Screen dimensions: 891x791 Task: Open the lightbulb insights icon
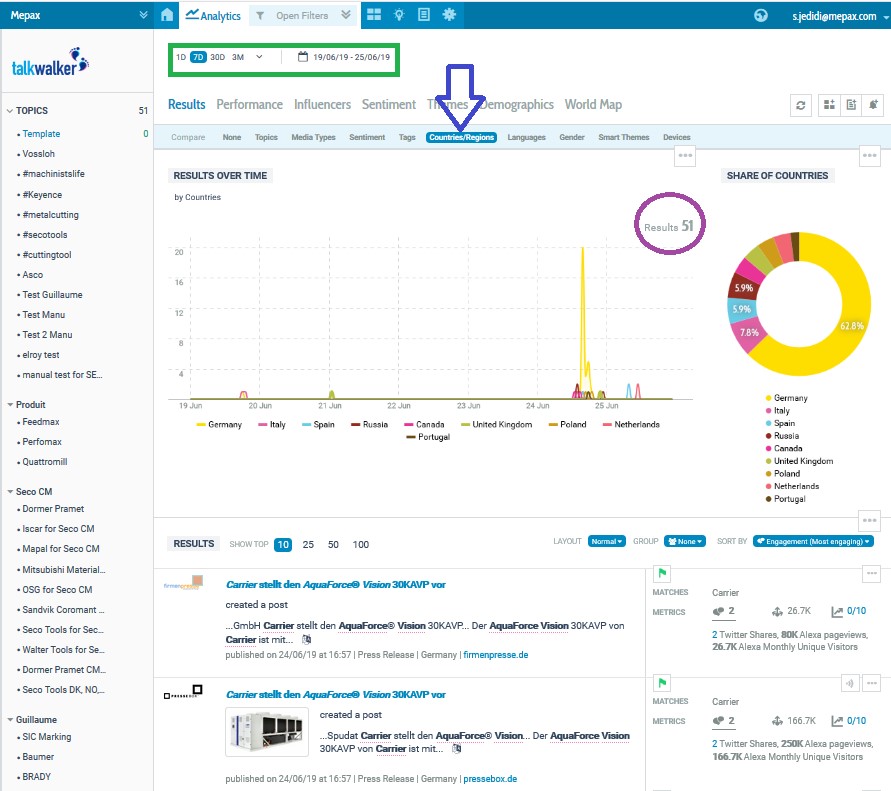tap(399, 15)
